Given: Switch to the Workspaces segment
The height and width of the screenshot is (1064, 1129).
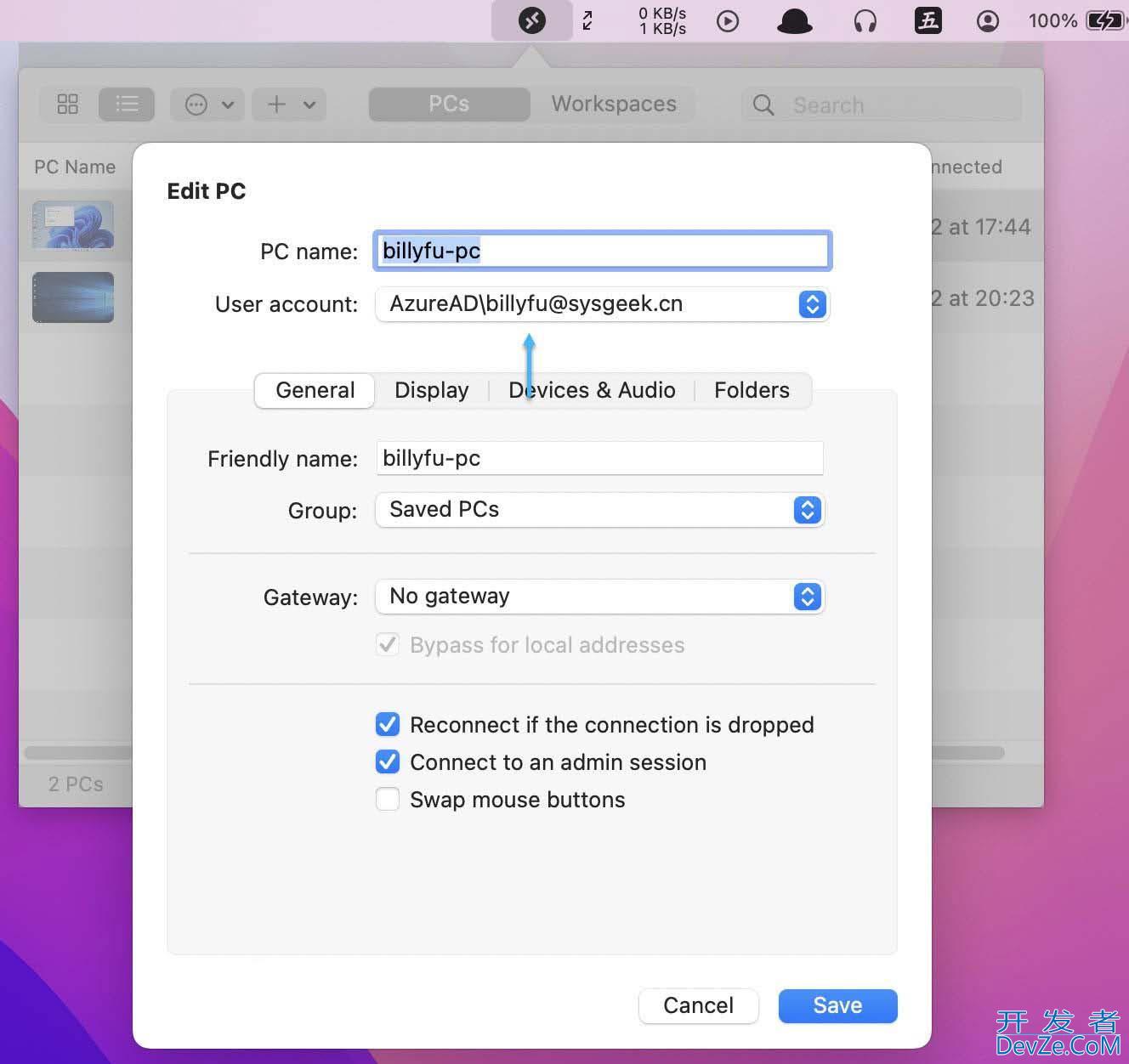Looking at the screenshot, I should click(x=614, y=104).
